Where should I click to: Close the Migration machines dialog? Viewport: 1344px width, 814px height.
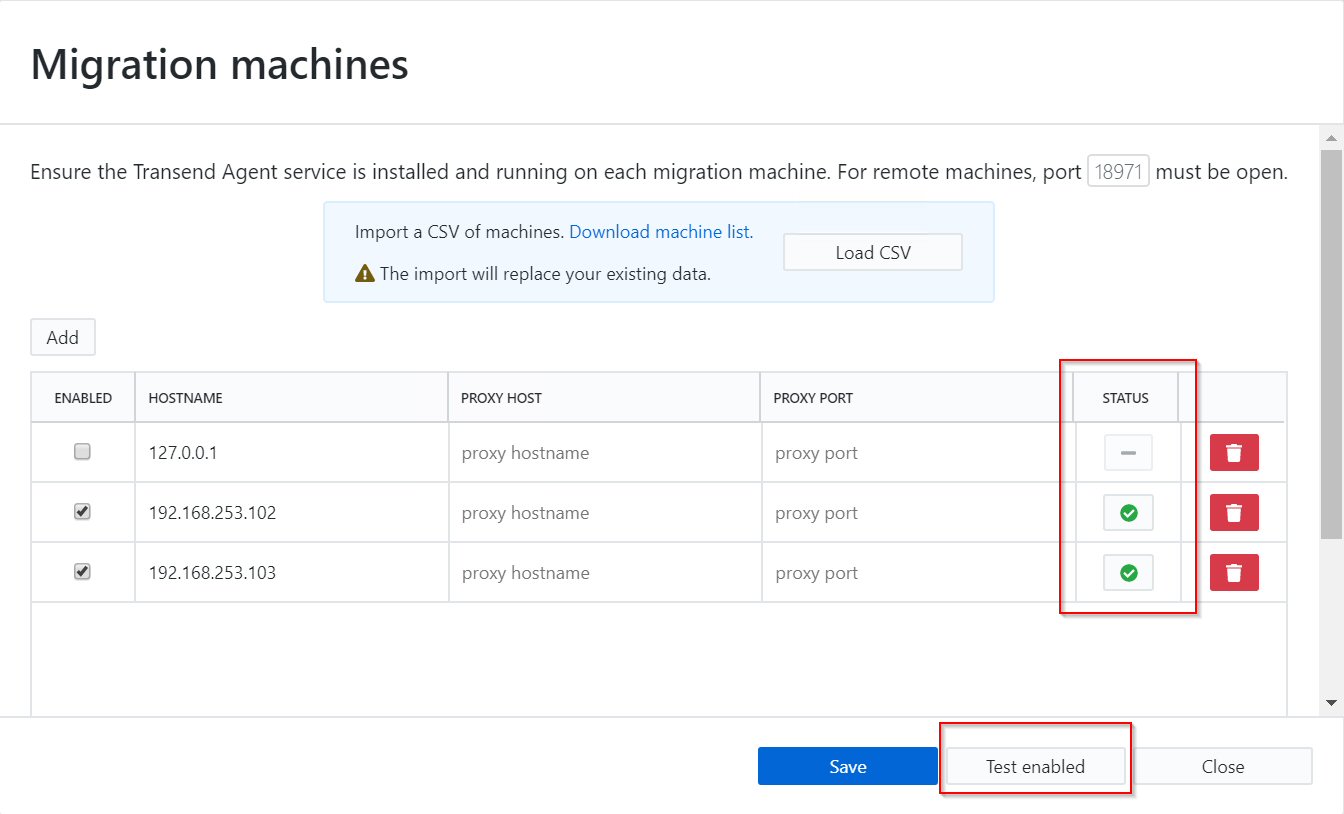pyautogui.click(x=1223, y=766)
